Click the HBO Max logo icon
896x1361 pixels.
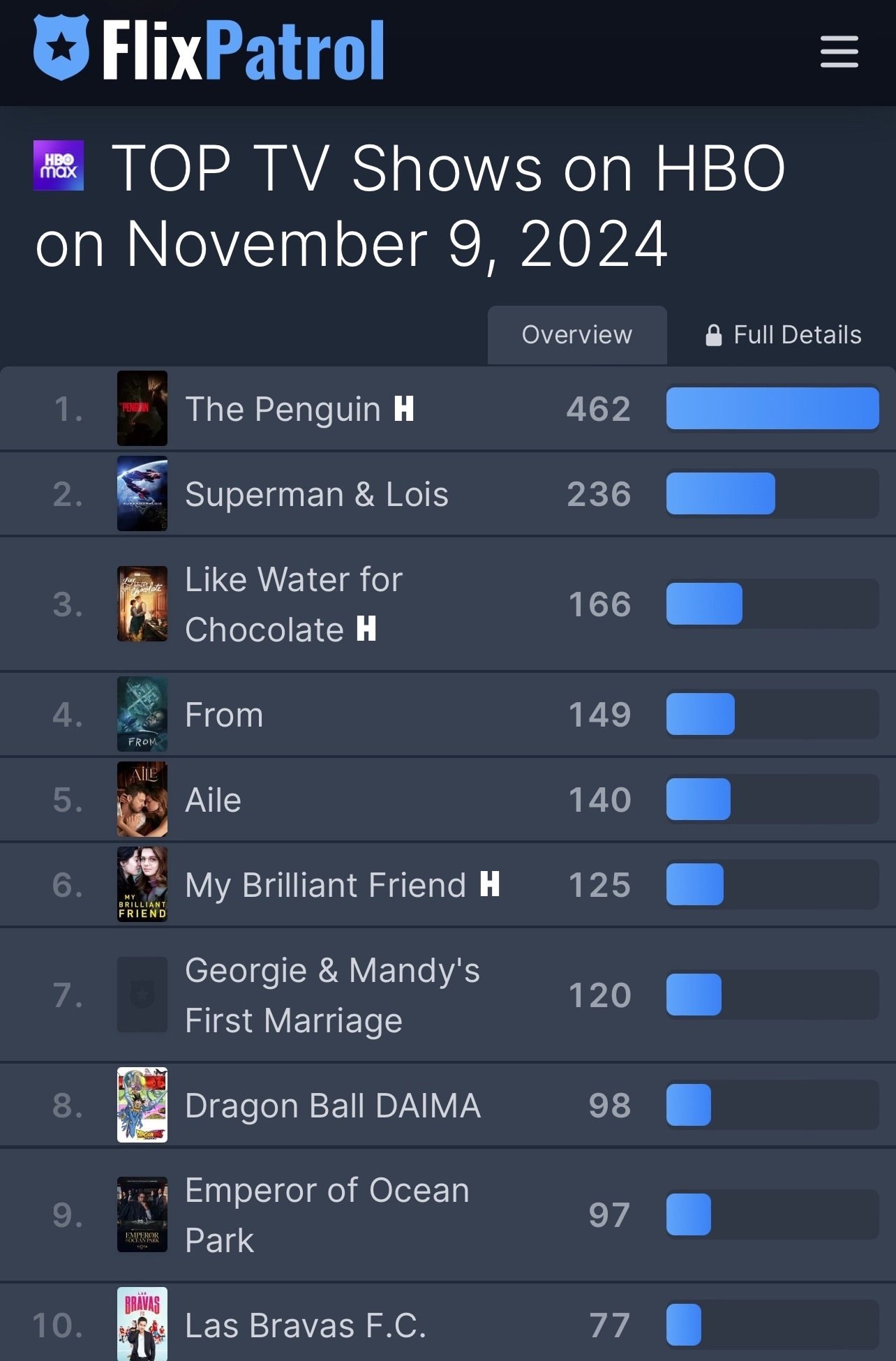point(59,165)
